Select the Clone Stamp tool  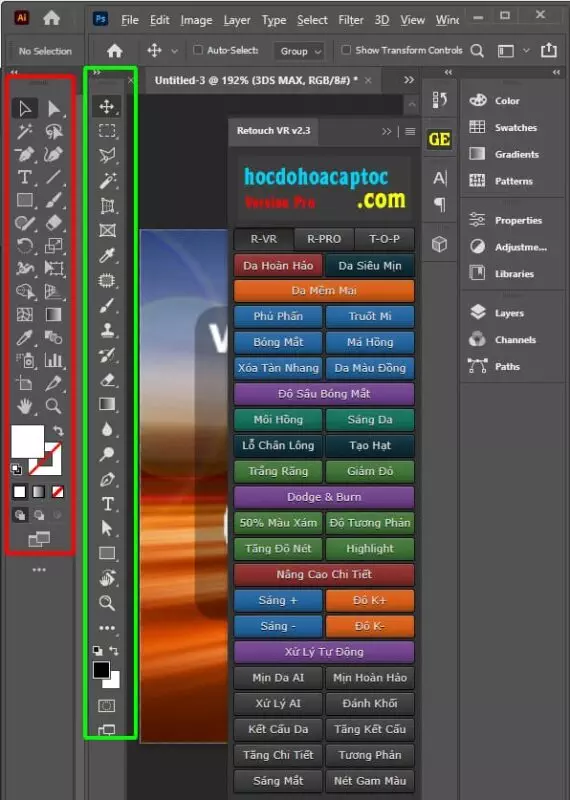pyautogui.click(x=107, y=330)
